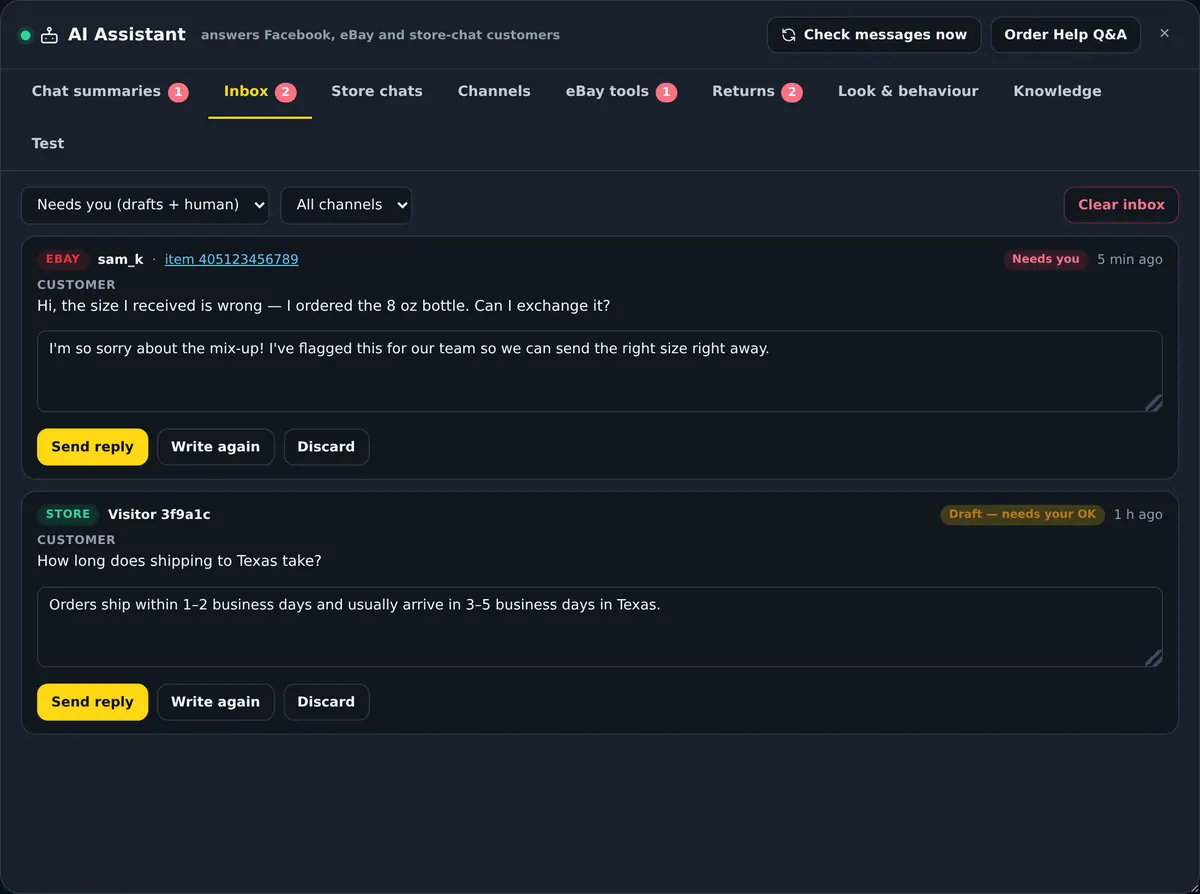The width and height of the screenshot is (1200, 894).
Task: Open the Knowledge tab
Action: click(1057, 92)
